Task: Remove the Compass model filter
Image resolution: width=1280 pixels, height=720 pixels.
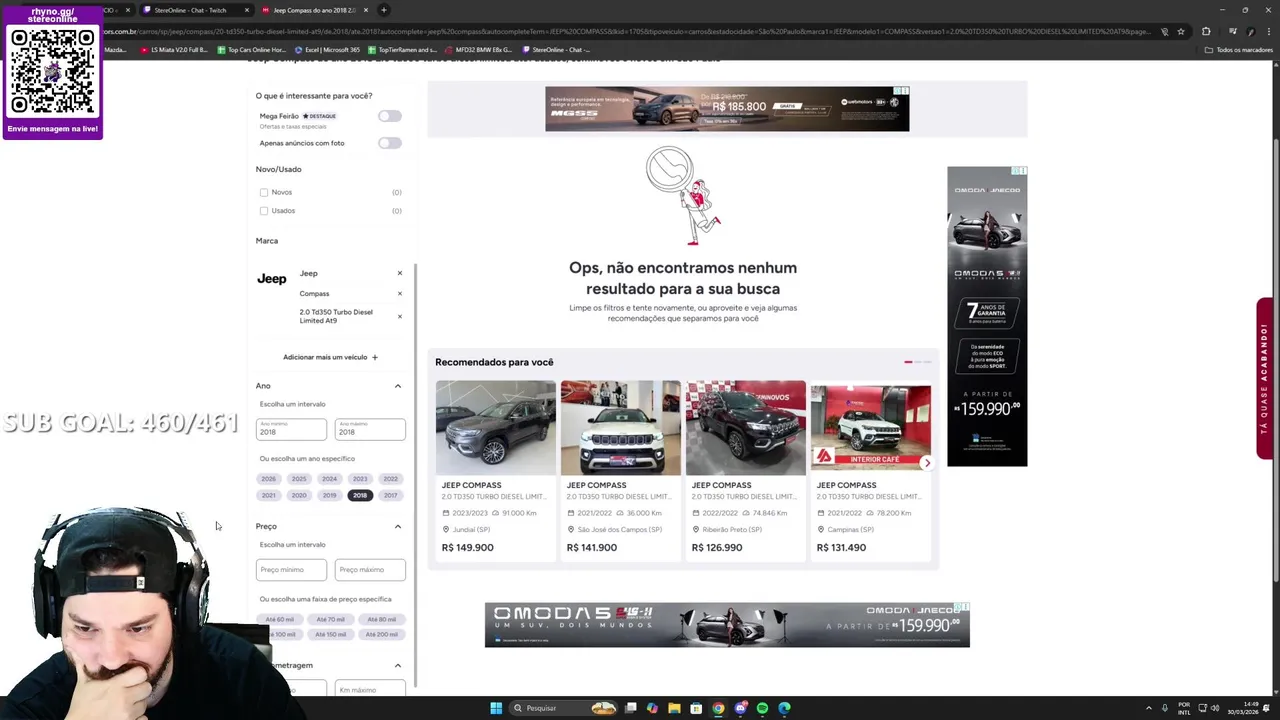Action: point(400,294)
